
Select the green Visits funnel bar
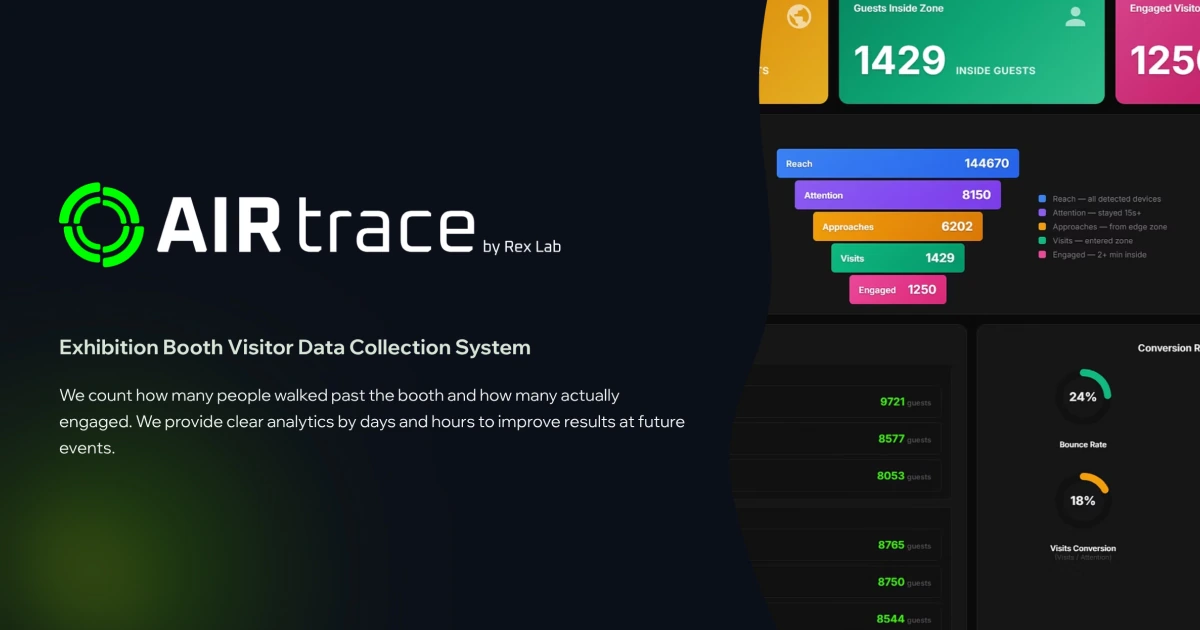point(898,258)
